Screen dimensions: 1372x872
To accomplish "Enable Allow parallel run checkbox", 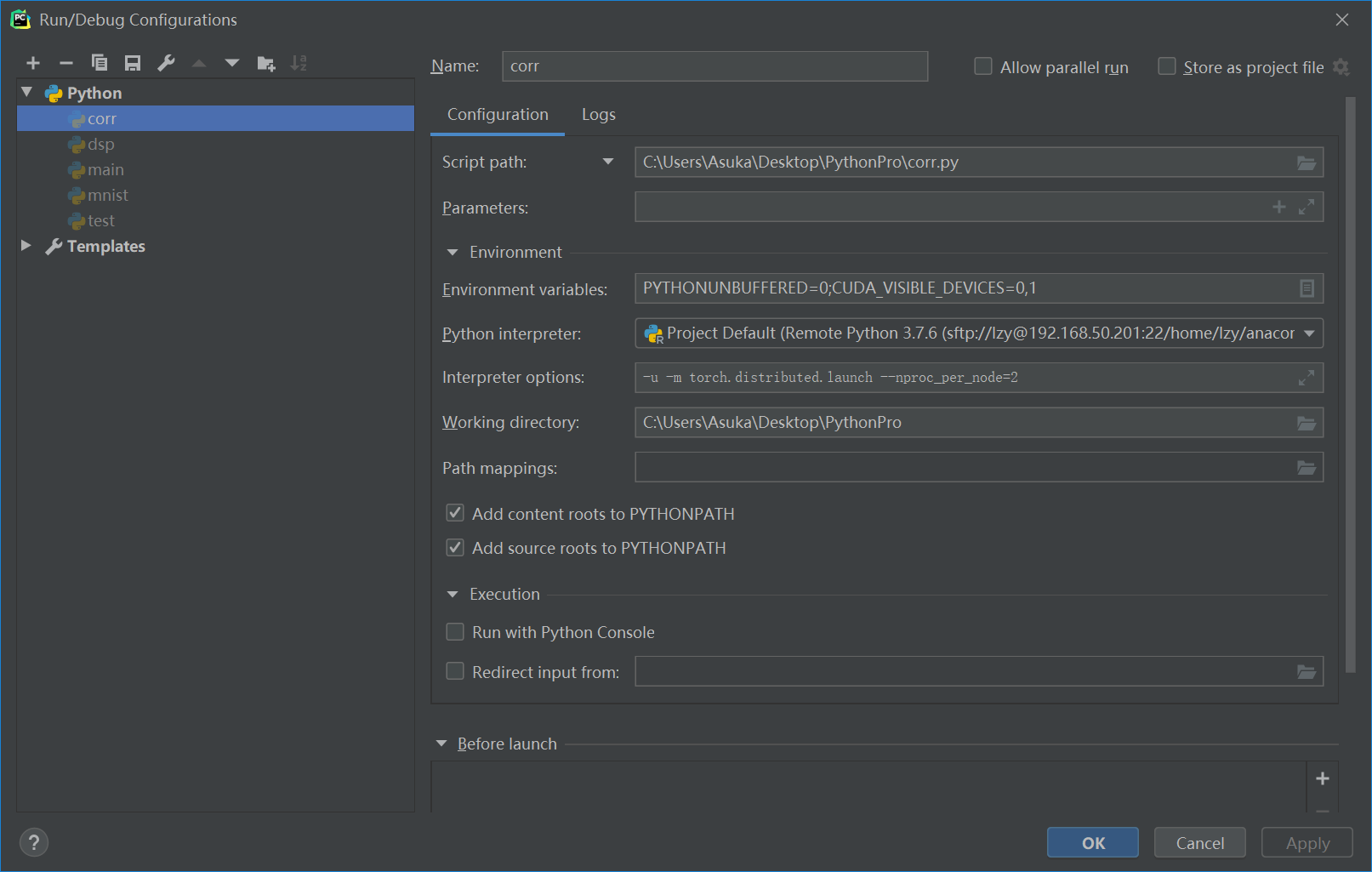I will click(983, 66).
